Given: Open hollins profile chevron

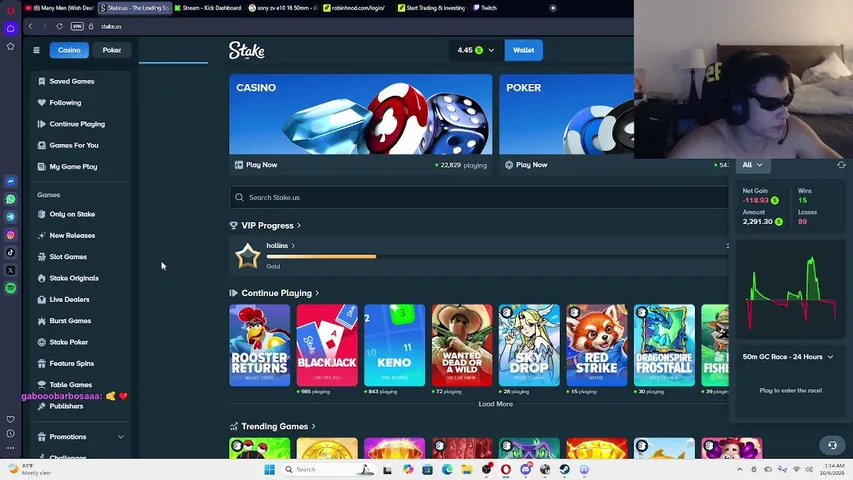Looking at the screenshot, I should pyautogui.click(x=293, y=245).
